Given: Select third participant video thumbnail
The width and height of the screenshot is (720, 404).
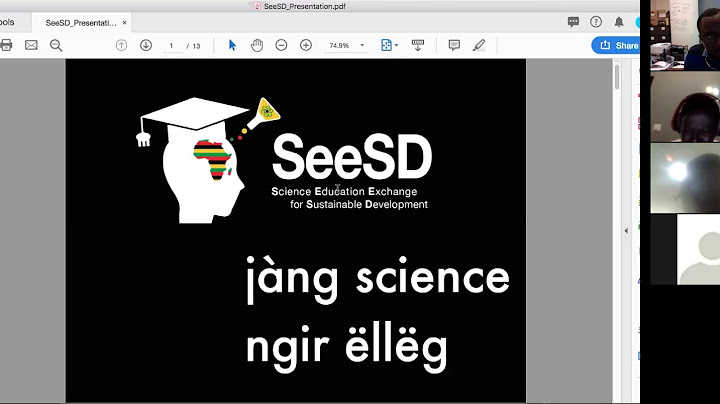Looking at the screenshot, I should pyautogui.click(x=685, y=178).
